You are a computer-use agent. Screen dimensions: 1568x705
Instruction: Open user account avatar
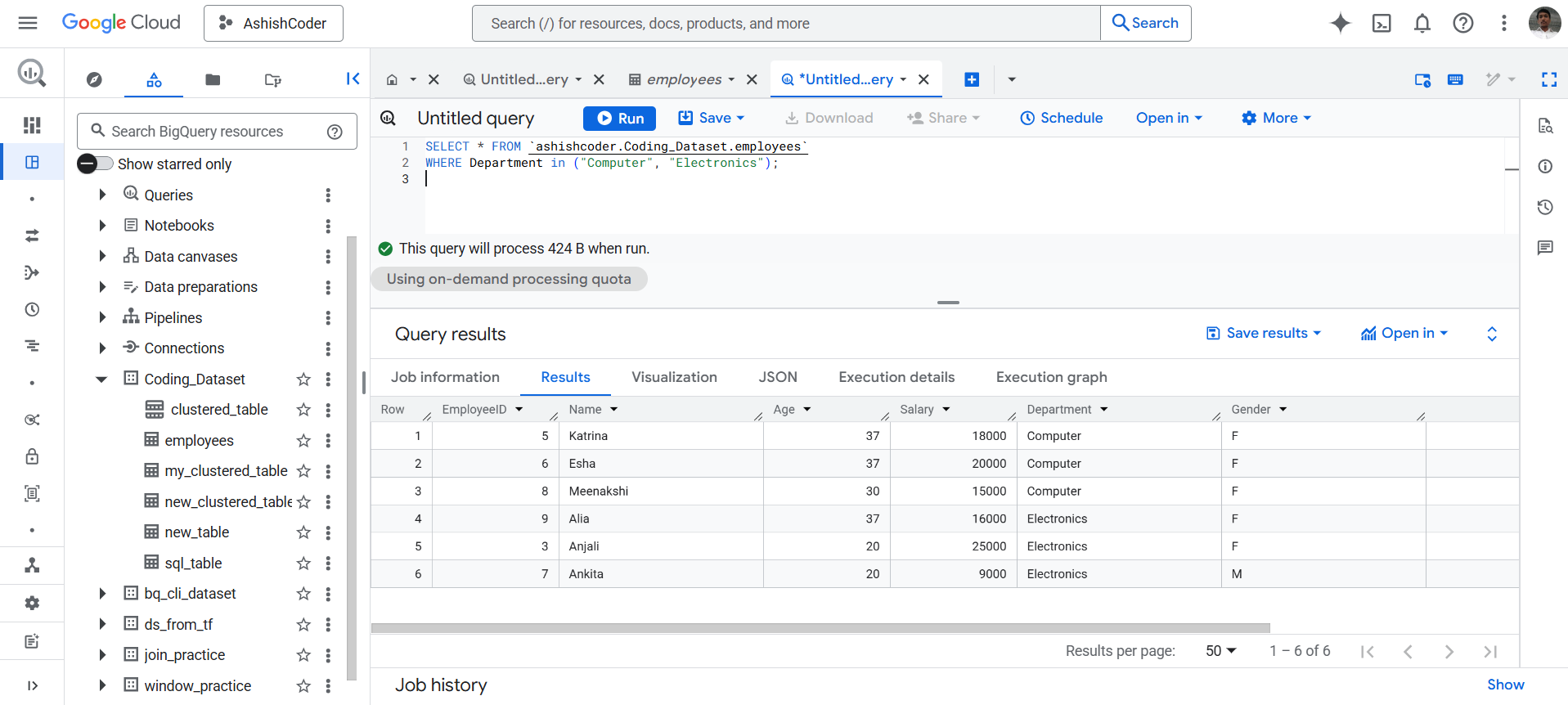click(x=1544, y=23)
